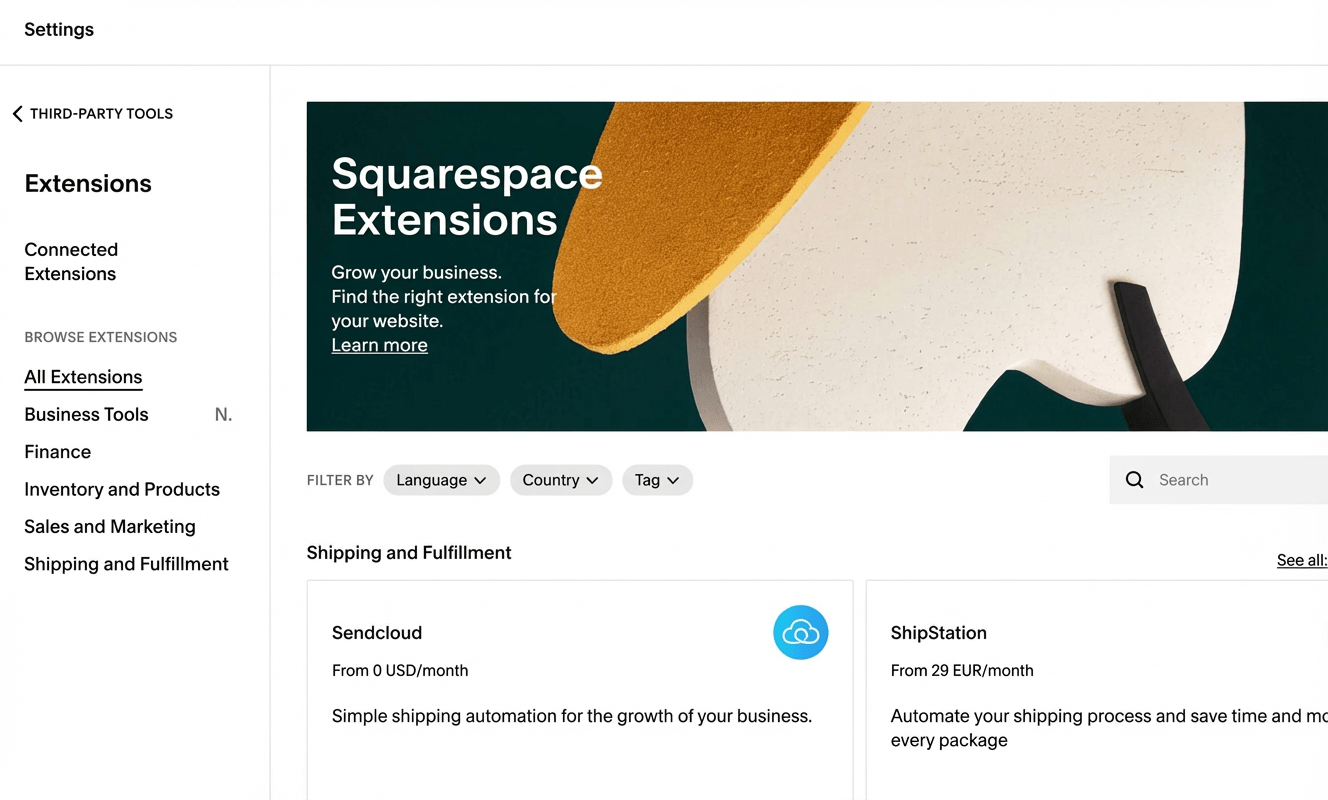The image size is (1328, 800).
Task: Open the Sendcloud extension card
Action: [580, 690]
